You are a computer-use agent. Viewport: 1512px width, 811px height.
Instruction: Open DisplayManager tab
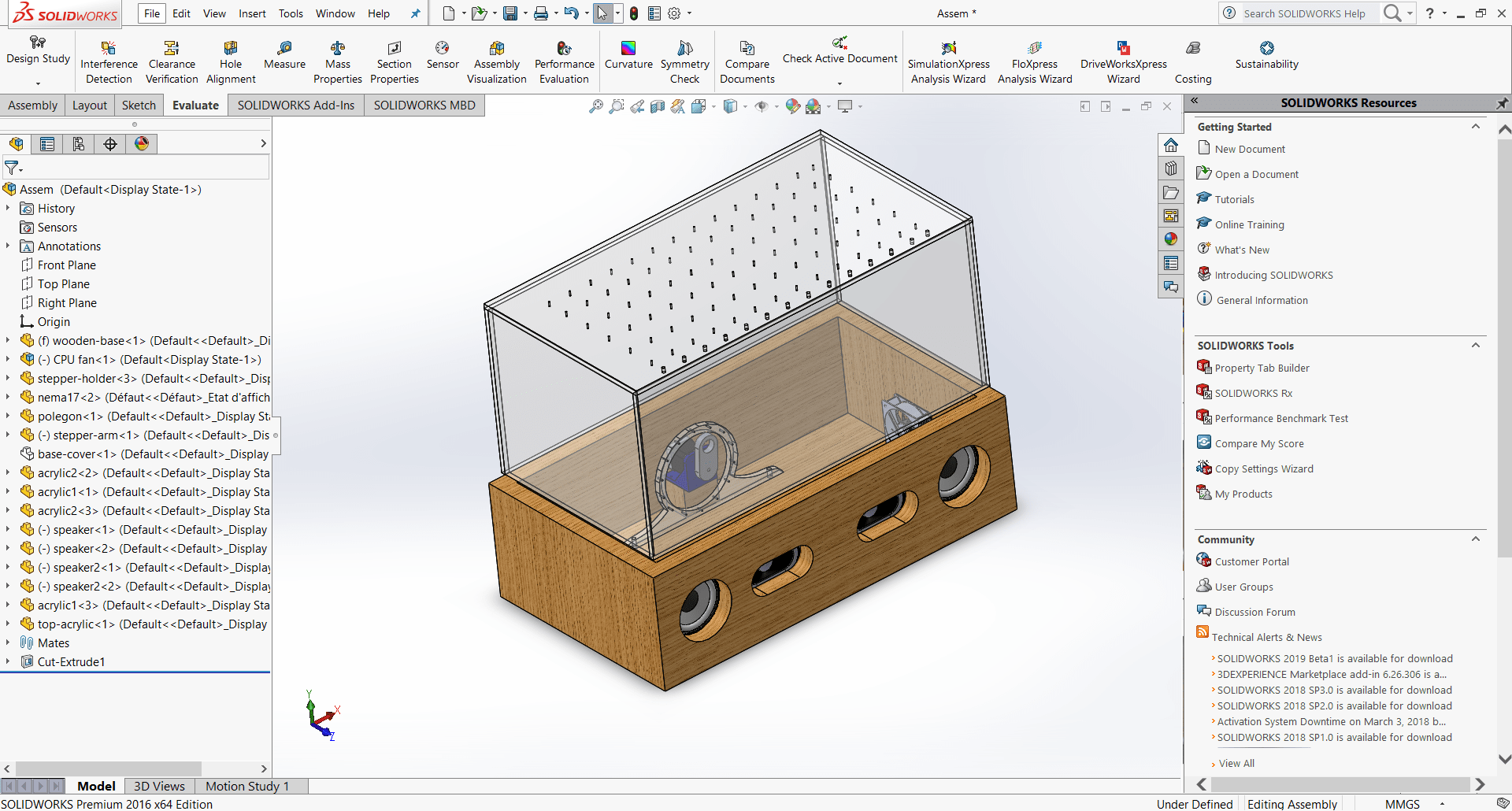coord(142,143)
